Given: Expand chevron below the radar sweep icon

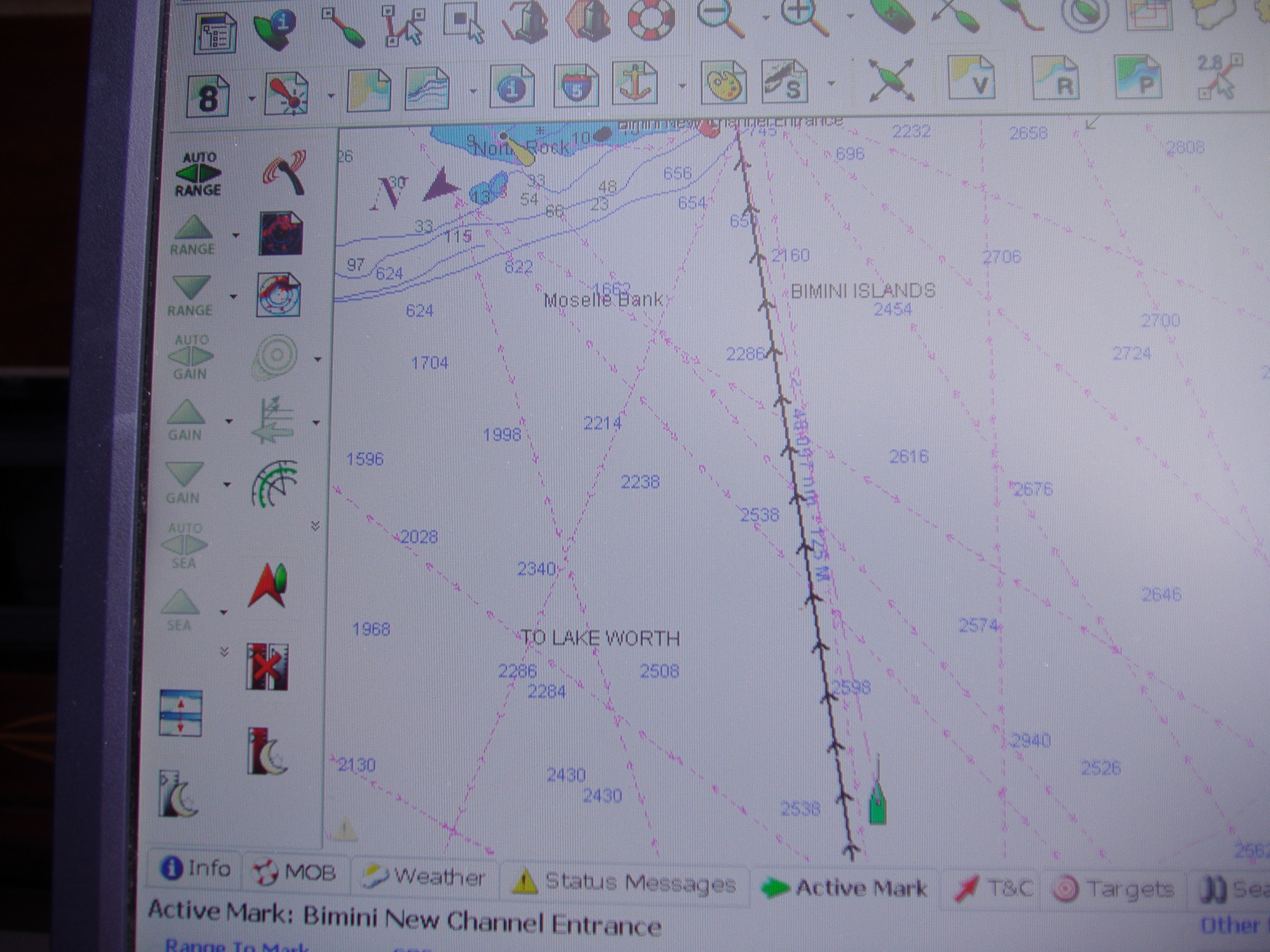Looking at the screenshot, I should click(315, 526).
